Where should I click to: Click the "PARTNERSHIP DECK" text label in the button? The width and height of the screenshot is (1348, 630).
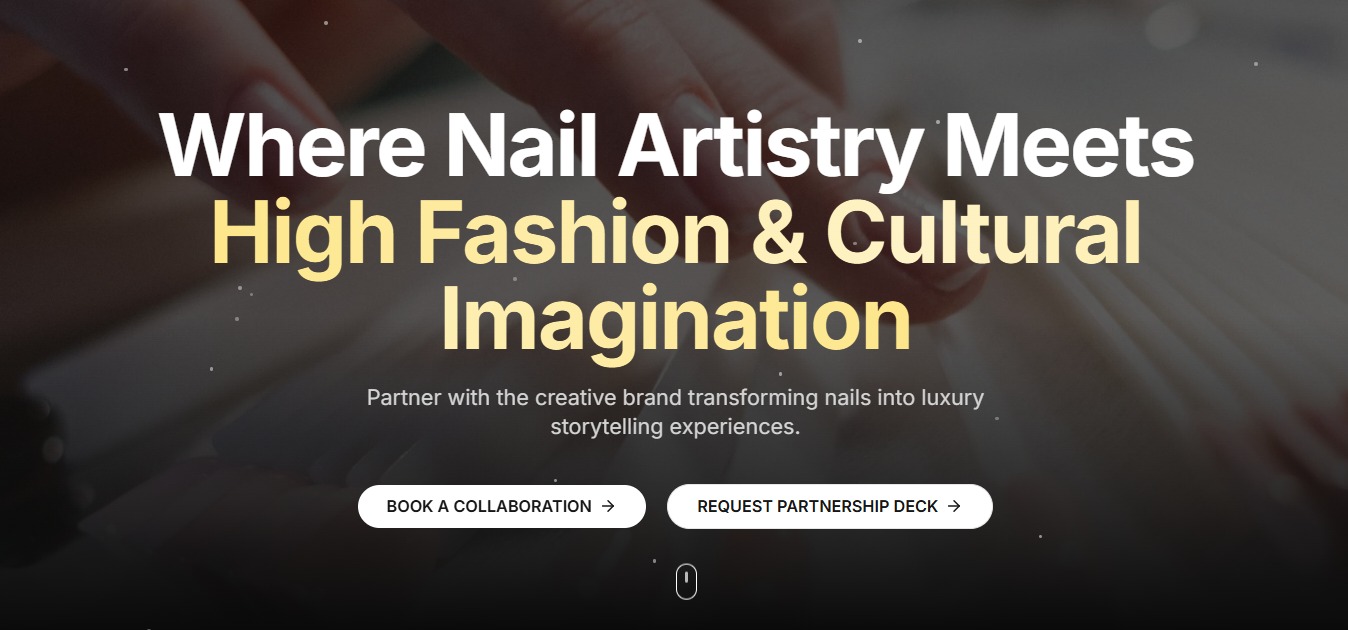pos(857,506)
